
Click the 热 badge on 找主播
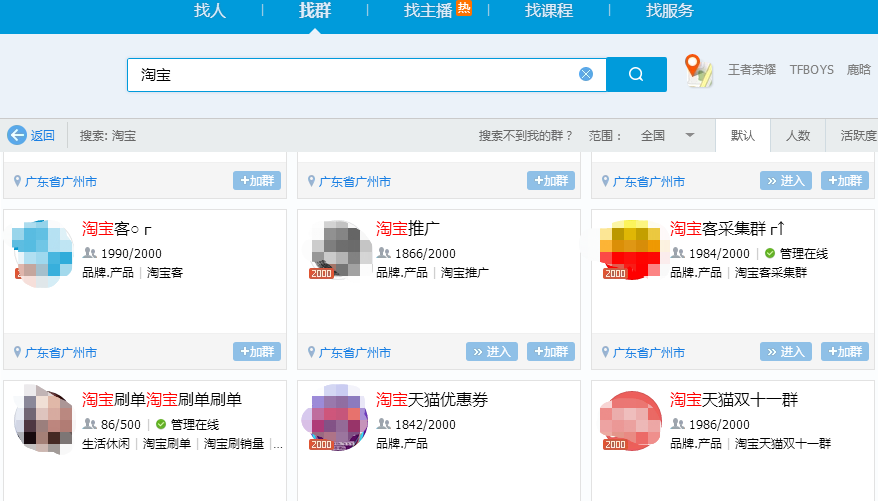[x=464, y=8]
